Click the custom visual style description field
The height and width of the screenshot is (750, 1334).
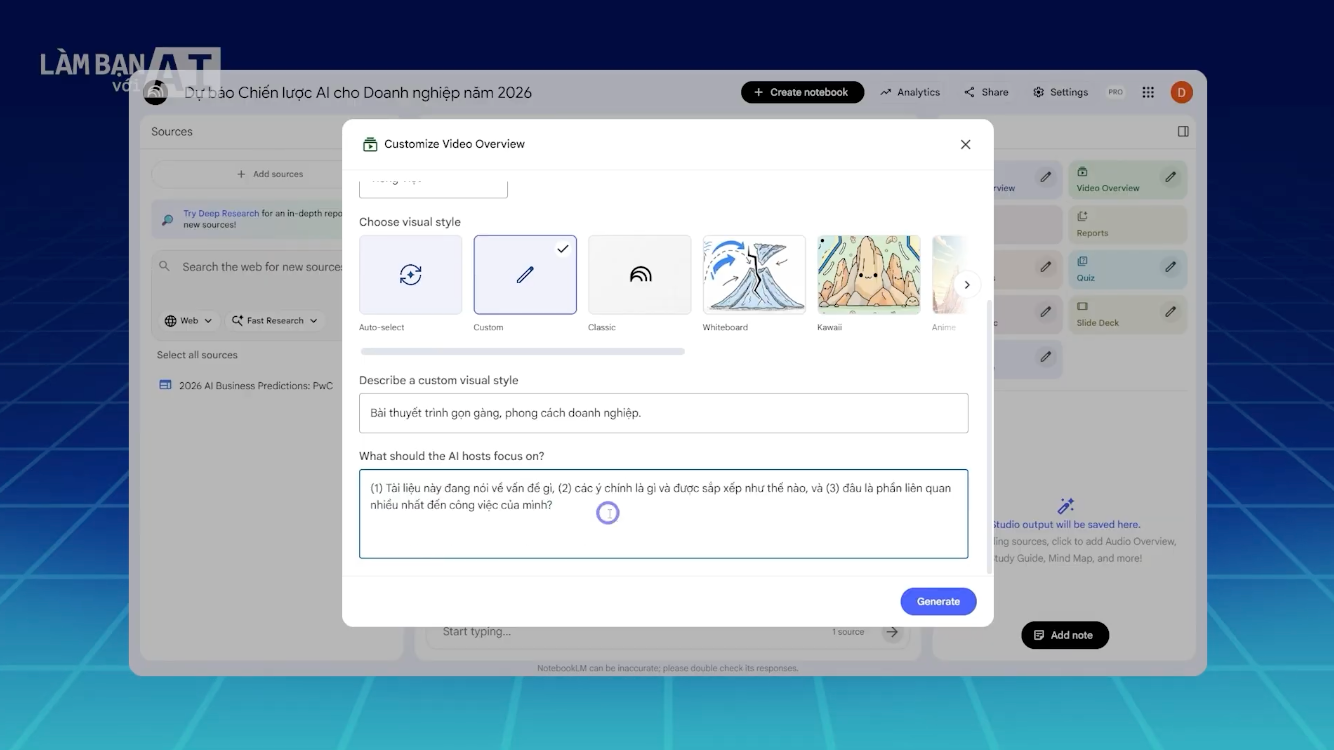click(x=663, y=413)
